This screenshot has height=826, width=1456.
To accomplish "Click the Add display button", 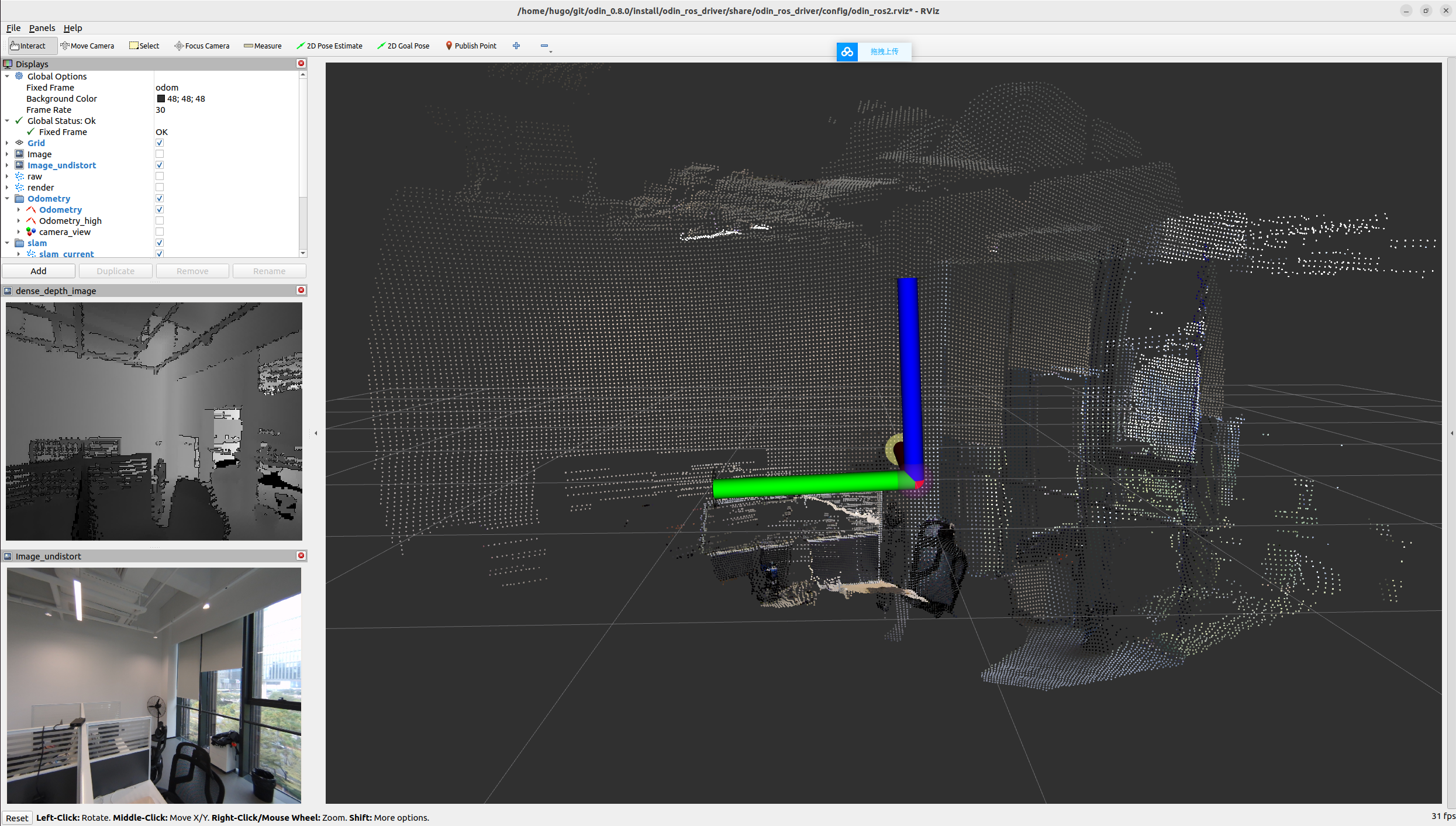I will [x=39, y=271].
